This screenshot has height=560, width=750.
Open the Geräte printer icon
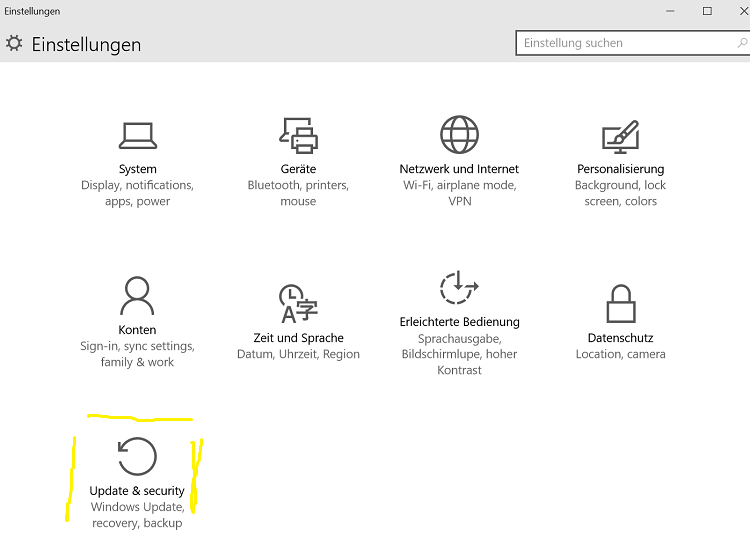click(298, 136)
